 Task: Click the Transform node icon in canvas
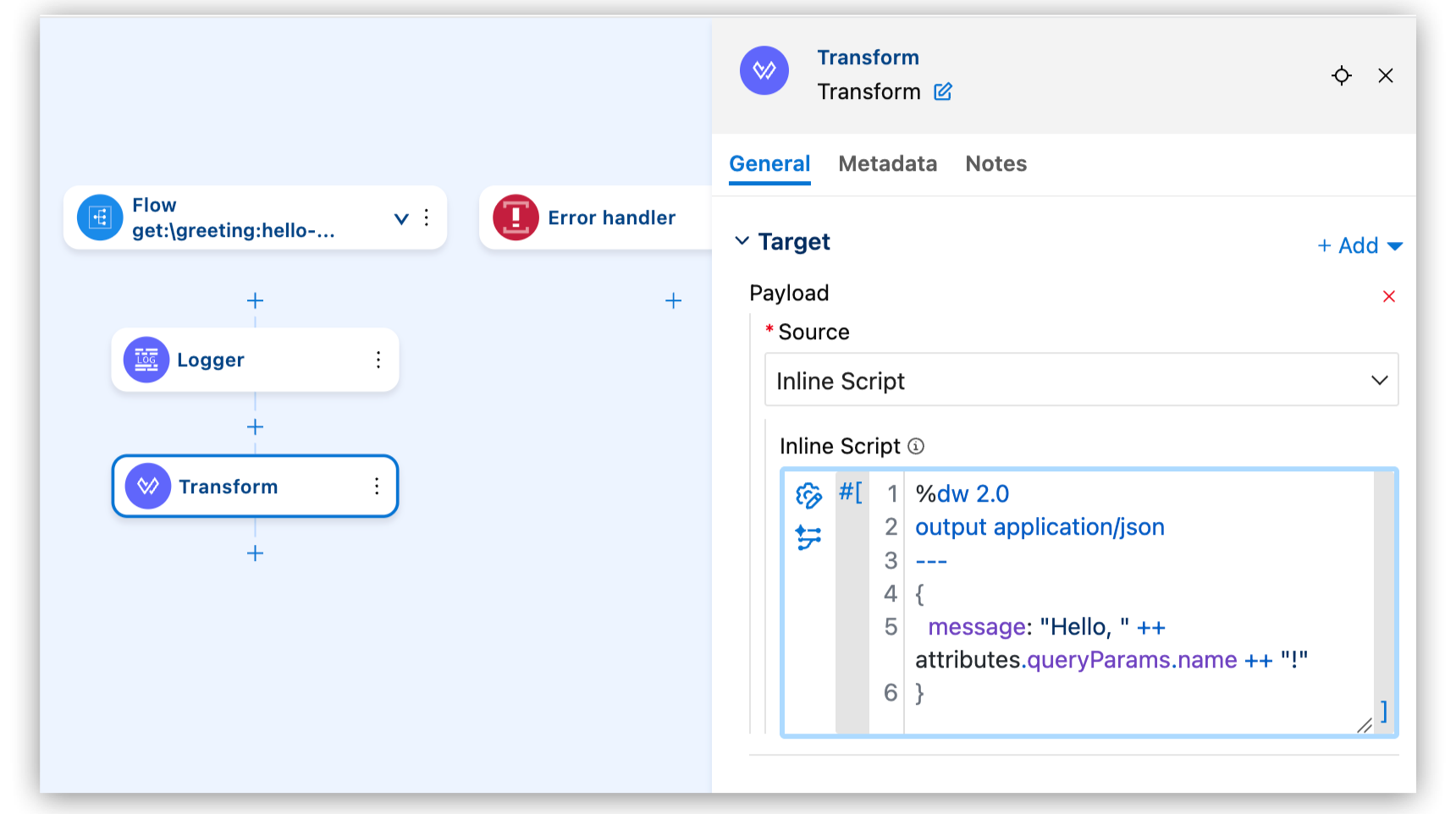click(147, 486)
